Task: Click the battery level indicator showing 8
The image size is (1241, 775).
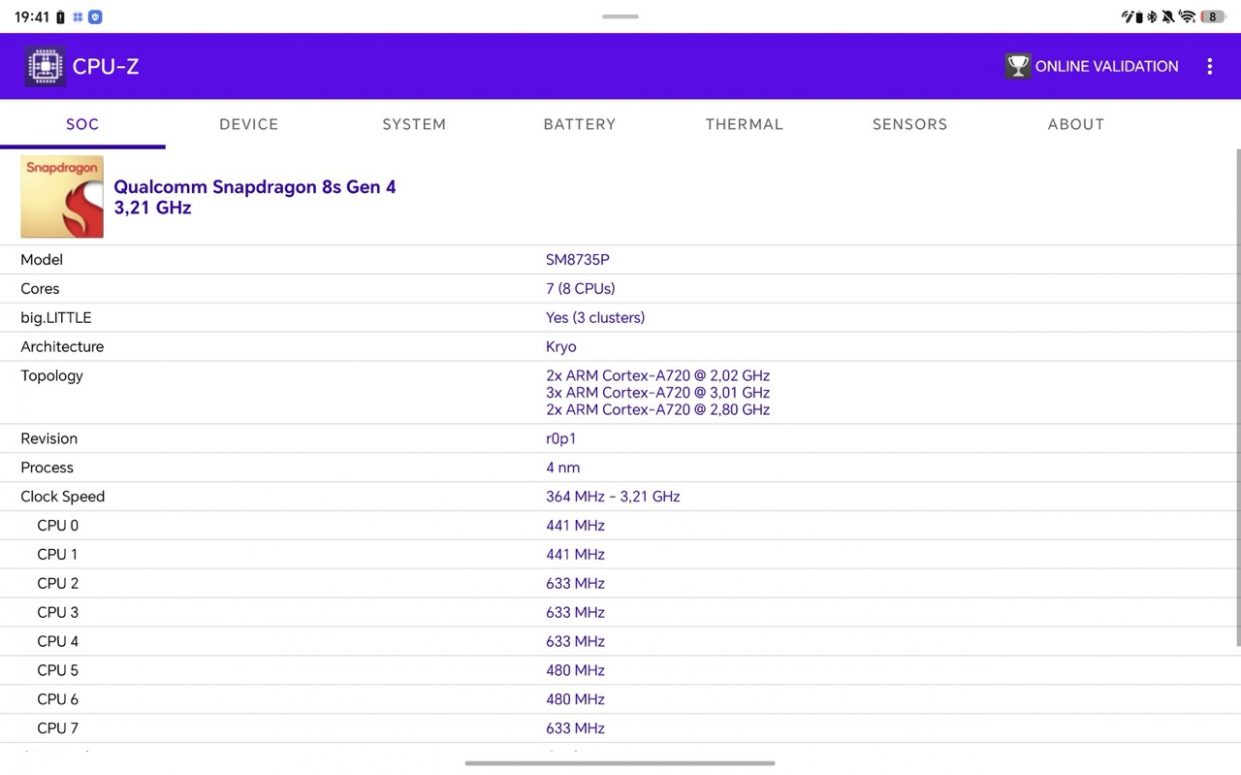Action: 1212,16
